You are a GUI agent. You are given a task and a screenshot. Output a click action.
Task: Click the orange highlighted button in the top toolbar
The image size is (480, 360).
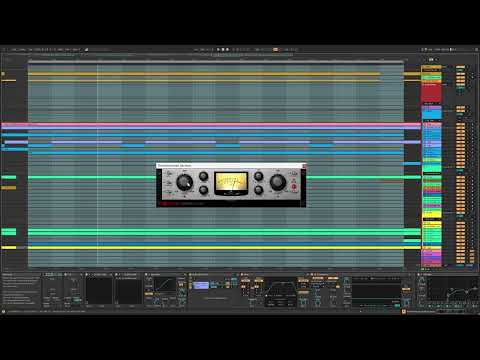[x=275, y=50]
